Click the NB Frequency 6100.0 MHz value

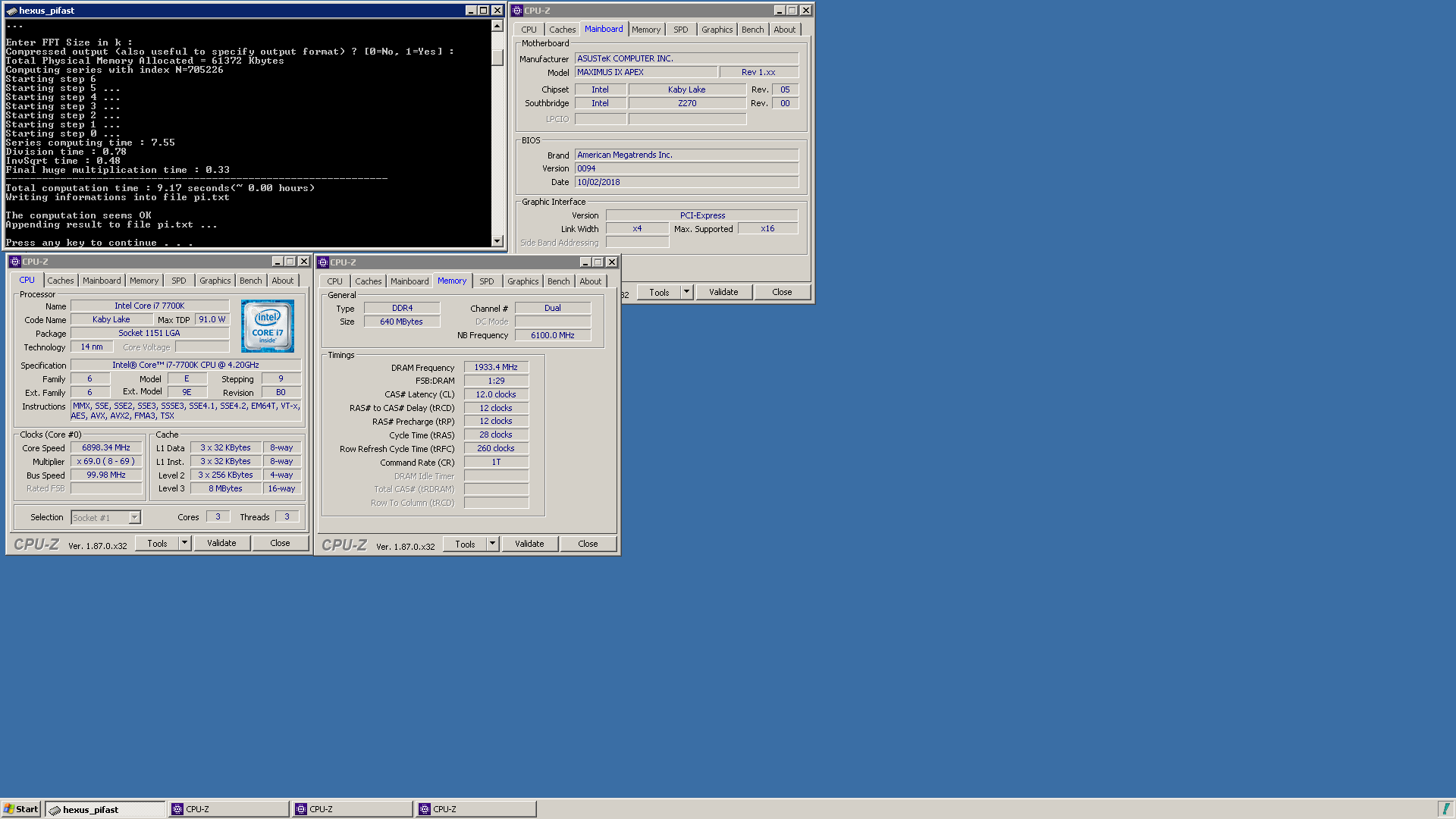click(553, 335)
